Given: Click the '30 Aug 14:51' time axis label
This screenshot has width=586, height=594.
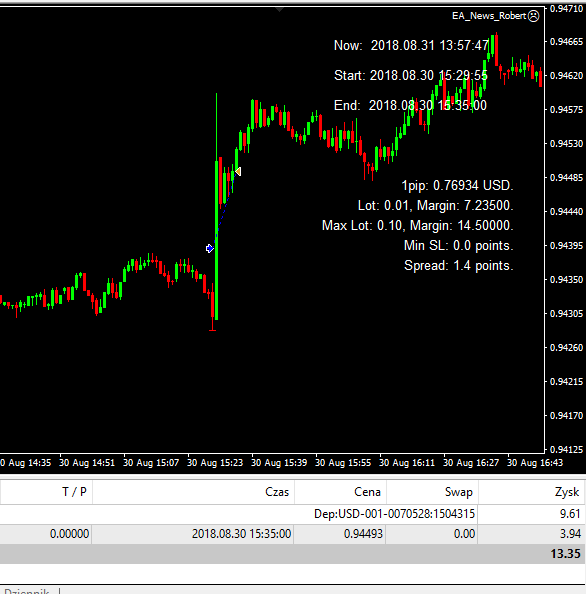Looking at the screenshot, I should (87, 463).
